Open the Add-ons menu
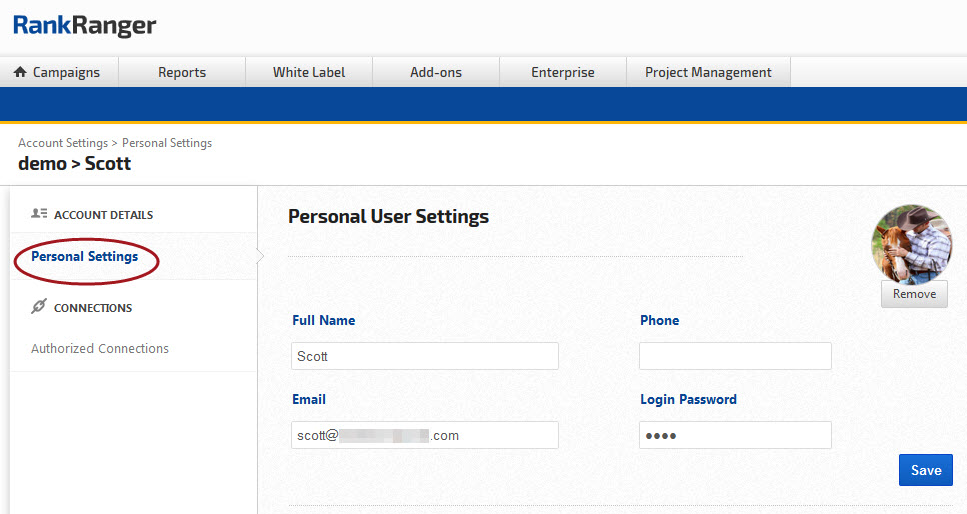Viewport: 967px width, 514px height. point(436,72)
